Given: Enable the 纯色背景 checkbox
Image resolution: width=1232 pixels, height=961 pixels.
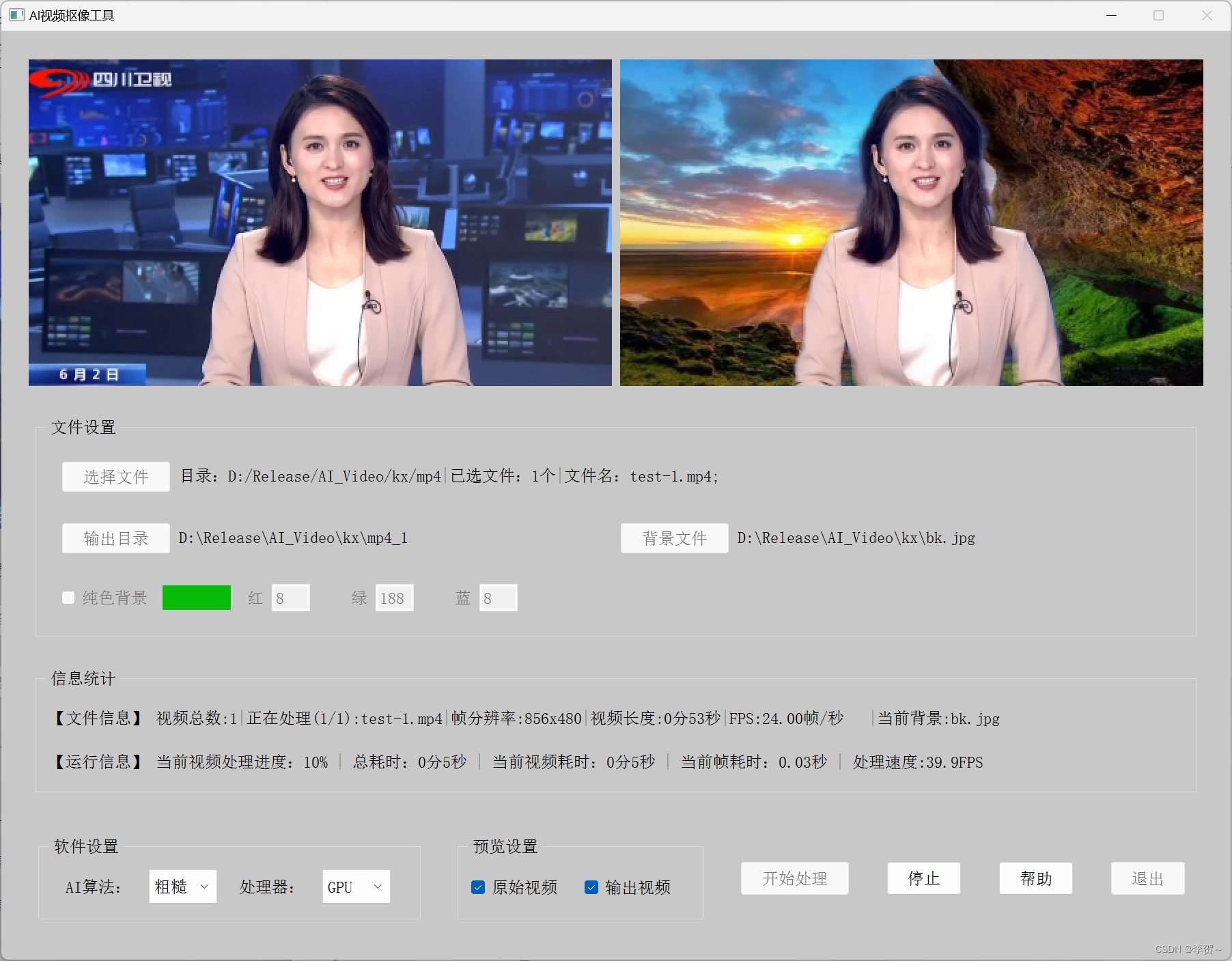Looking at the screenshot, I should (x=68, y=598).
